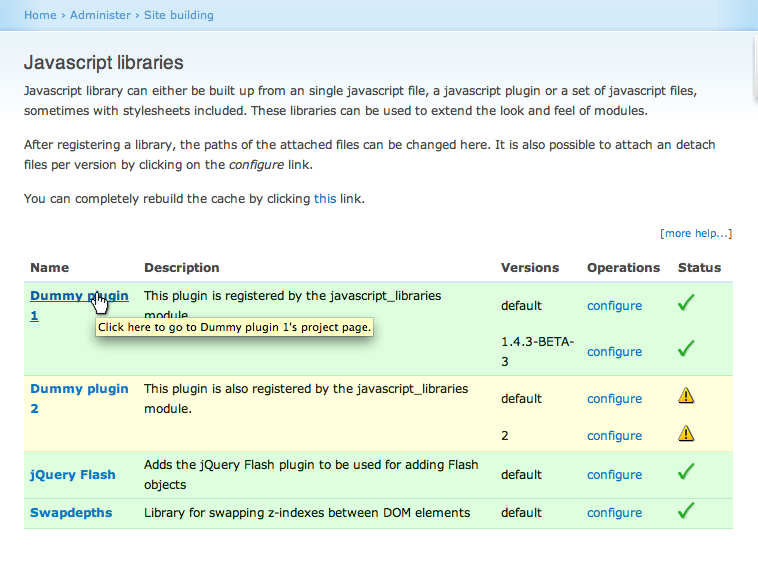The height and width of the screenshot is (569, 758).
Task: Configure the jQuery Flash library
Action: (x=614, y=475)
